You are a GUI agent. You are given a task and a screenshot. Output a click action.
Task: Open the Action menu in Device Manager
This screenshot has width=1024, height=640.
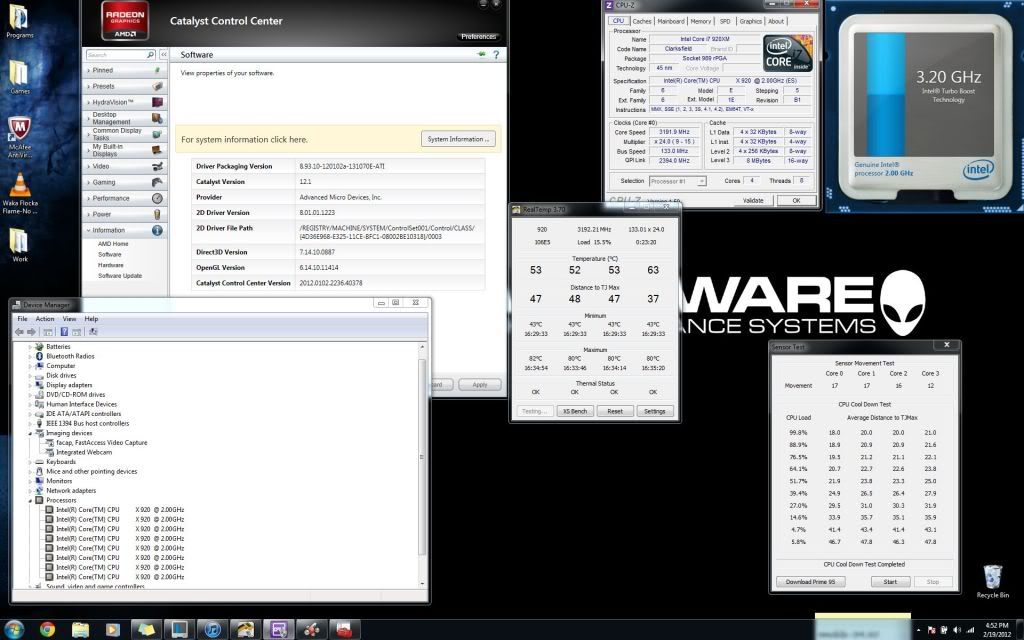[45, 319]
